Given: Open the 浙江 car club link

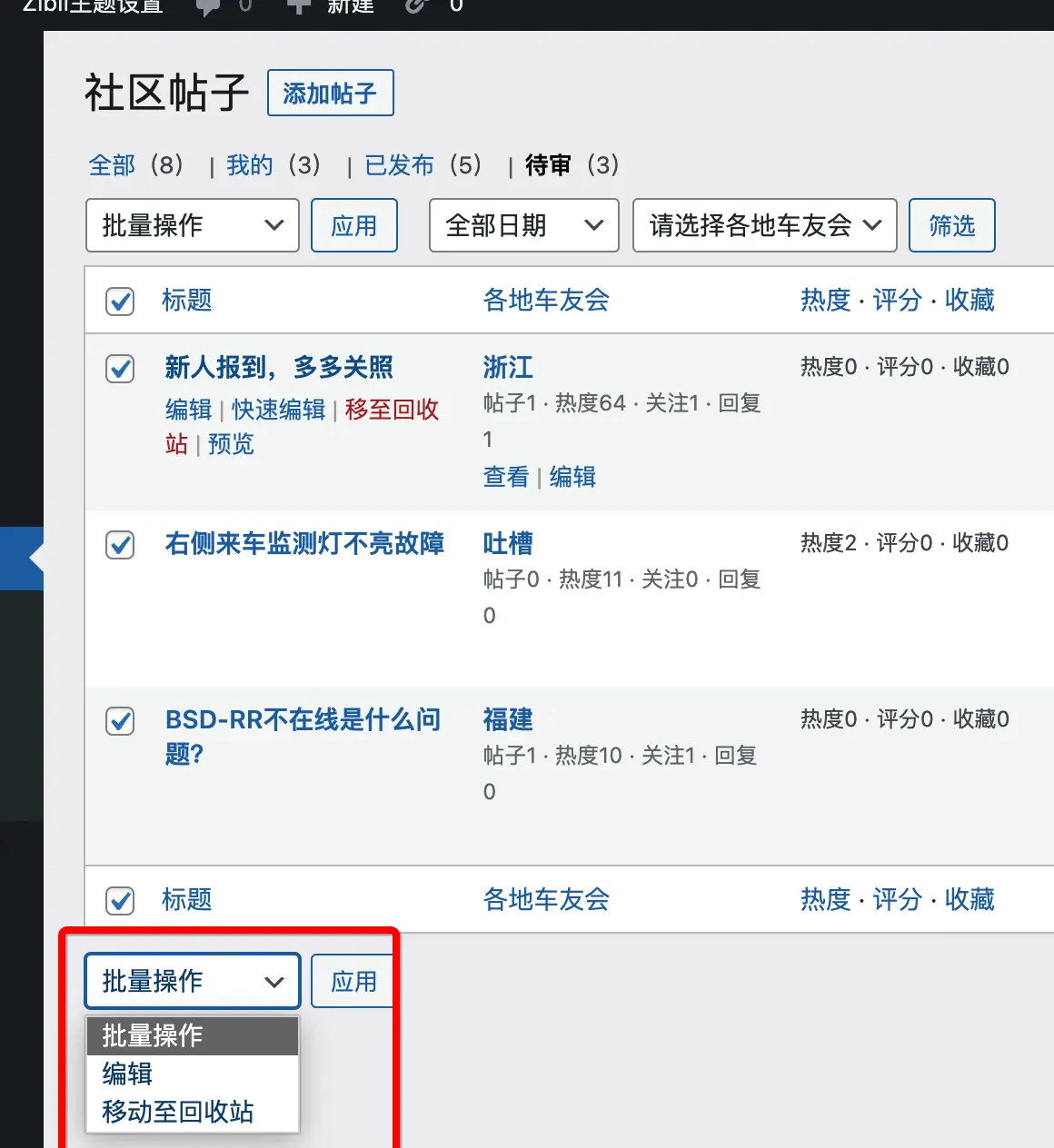Looking at the screenshot, I should pyautogui.click(x=508, y=367).
